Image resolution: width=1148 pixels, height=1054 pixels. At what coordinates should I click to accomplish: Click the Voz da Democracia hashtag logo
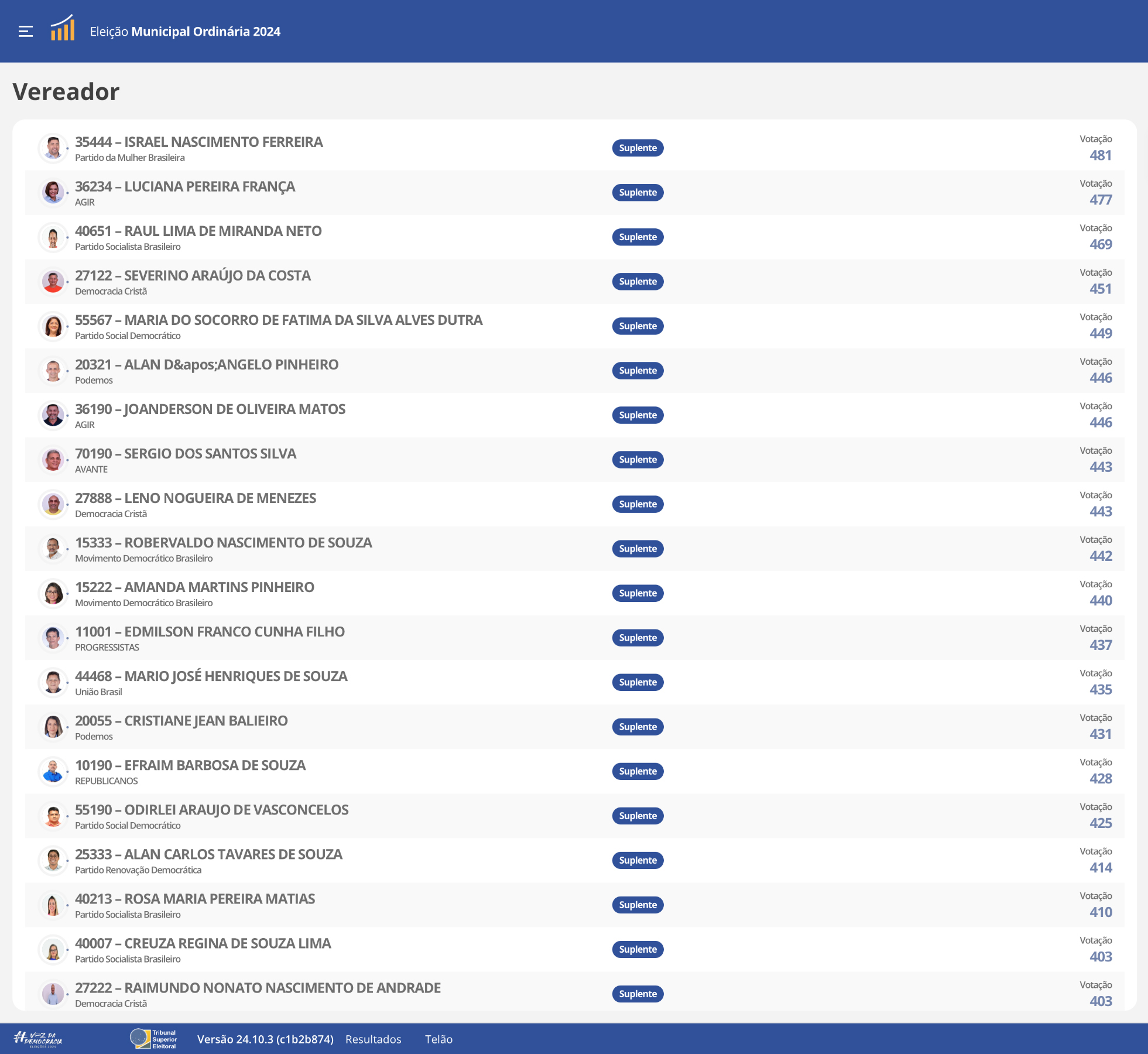click(x=38, y=1039)
